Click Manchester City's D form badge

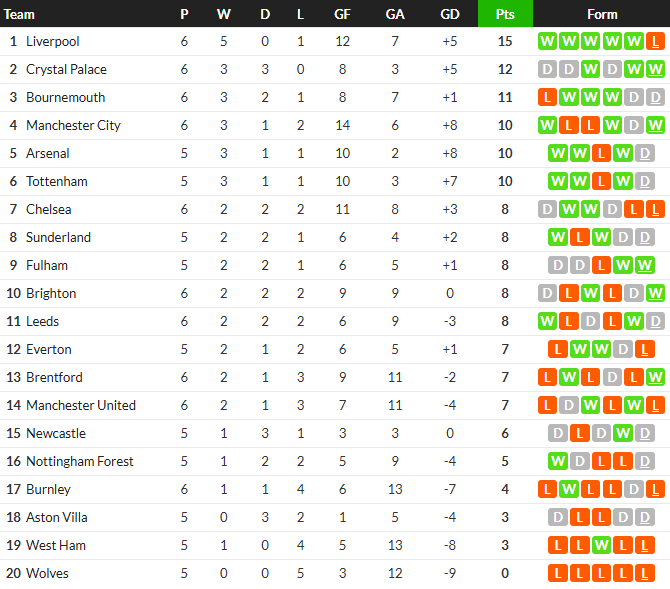pyautogui.click(x=634, y=126)
